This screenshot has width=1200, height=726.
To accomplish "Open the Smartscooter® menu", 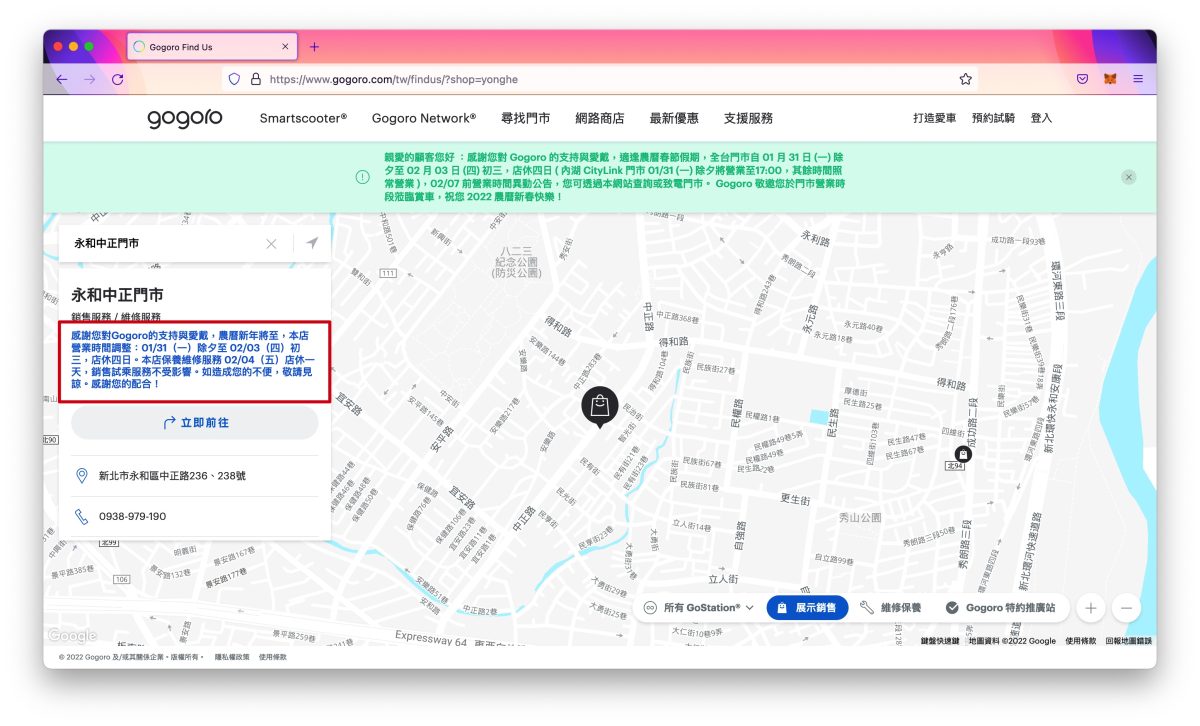I will click(x=303, y=118).
